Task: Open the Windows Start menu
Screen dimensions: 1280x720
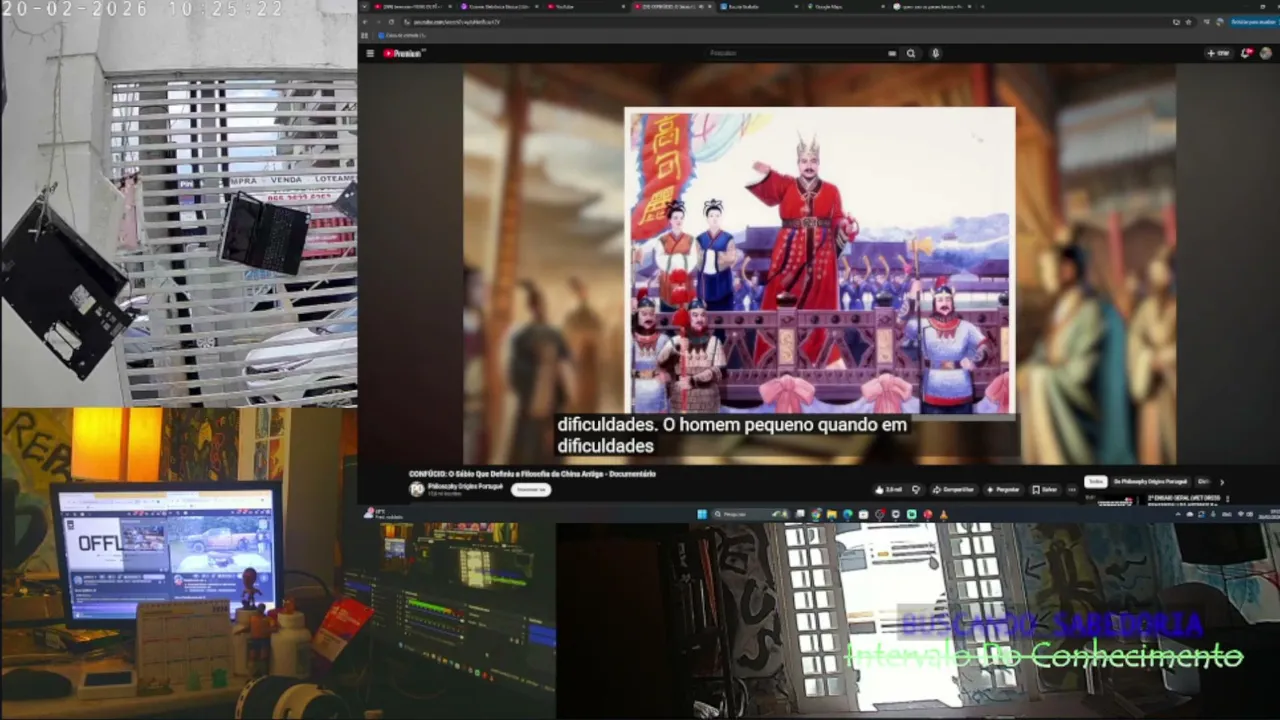Action: pos(702,515)
